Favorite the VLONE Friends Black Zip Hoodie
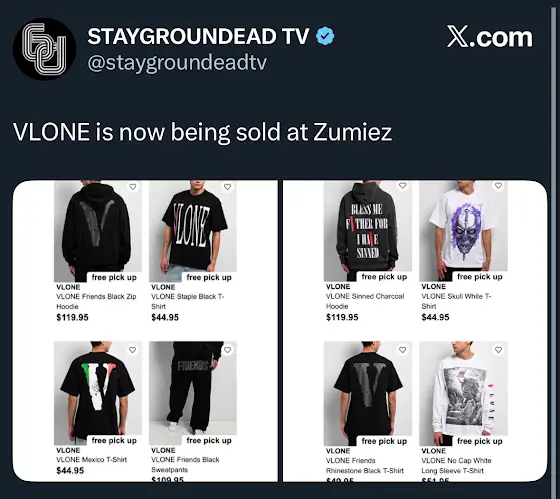 click(x=133, y=187)
